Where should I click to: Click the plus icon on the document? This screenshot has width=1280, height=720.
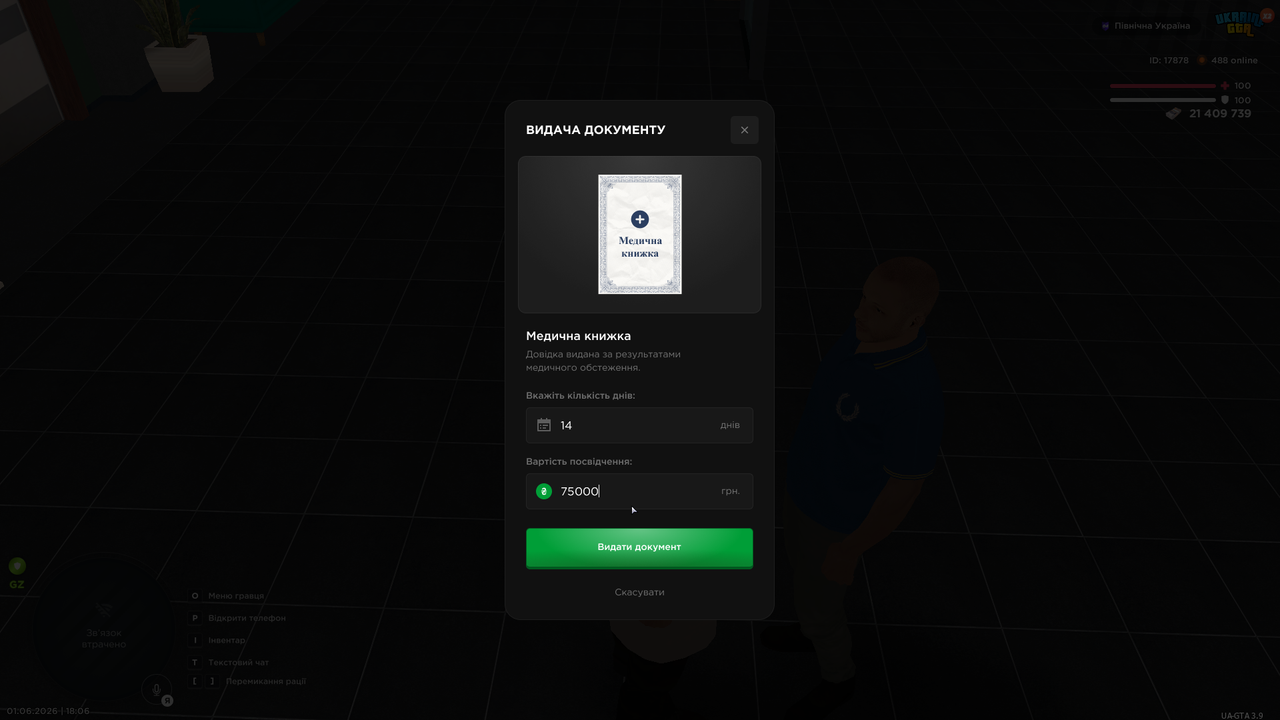pos(640,219)
